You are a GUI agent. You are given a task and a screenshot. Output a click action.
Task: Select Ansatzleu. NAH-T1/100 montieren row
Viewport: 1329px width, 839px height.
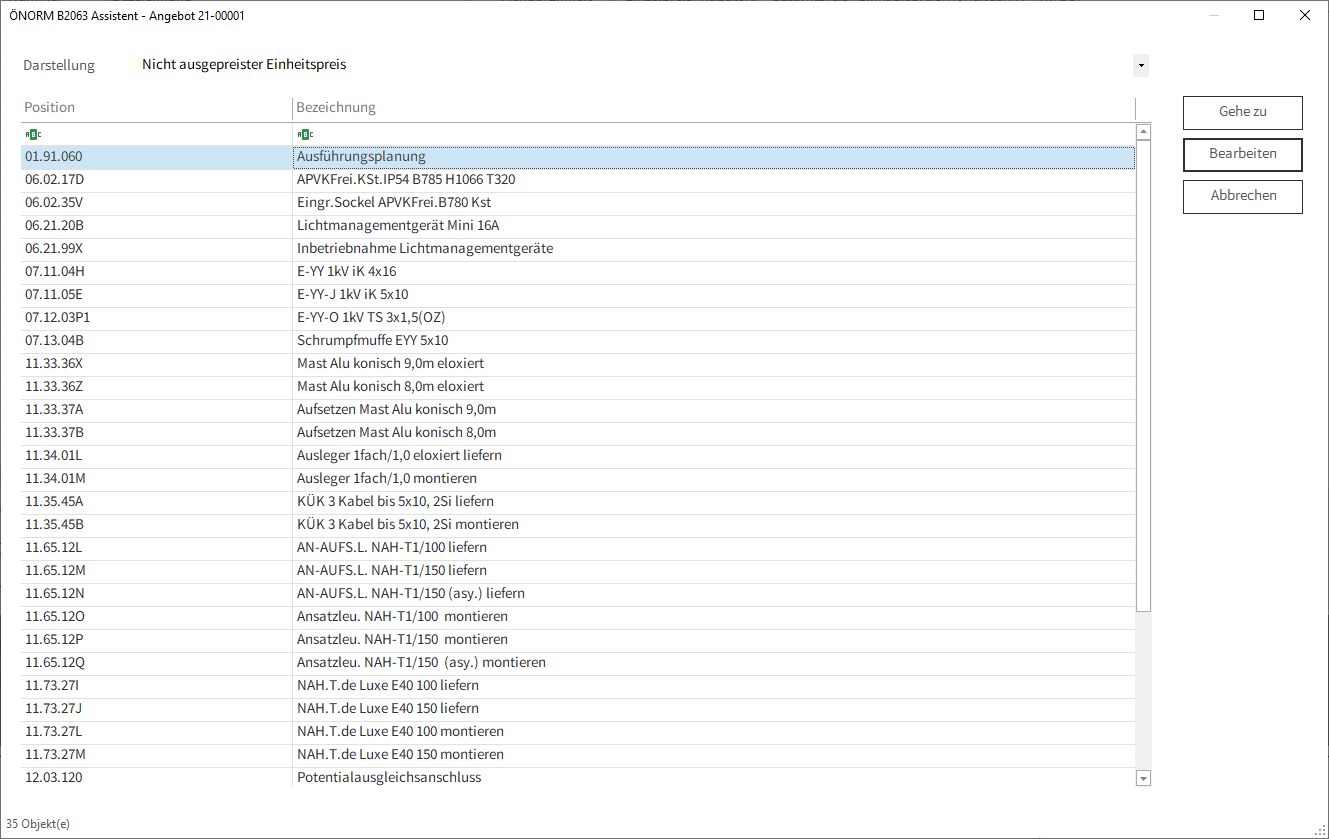coord(578,617)
